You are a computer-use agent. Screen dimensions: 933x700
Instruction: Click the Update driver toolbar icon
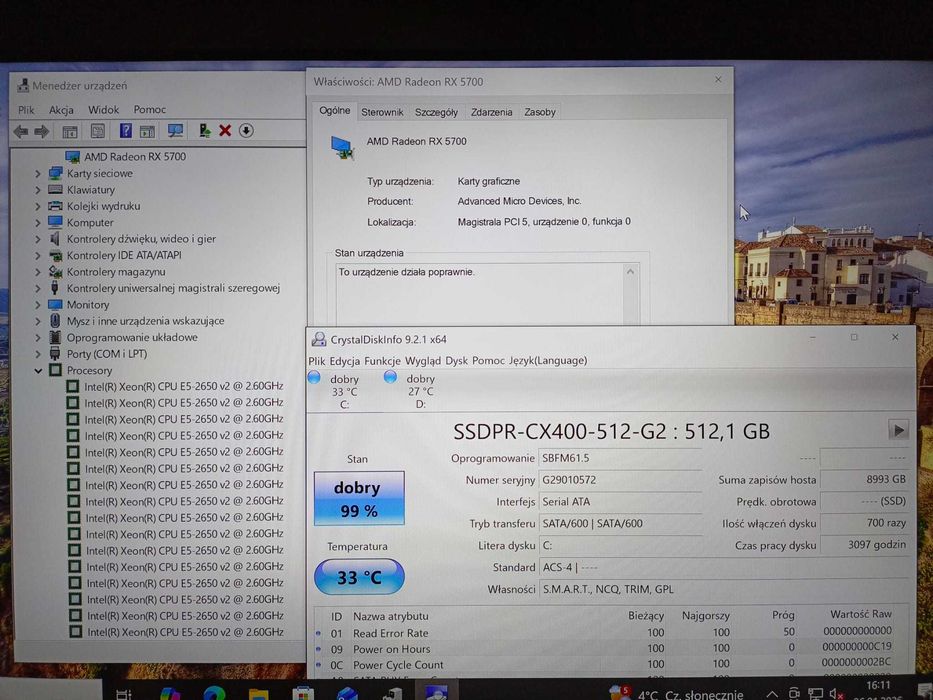[x=205, y=130]
